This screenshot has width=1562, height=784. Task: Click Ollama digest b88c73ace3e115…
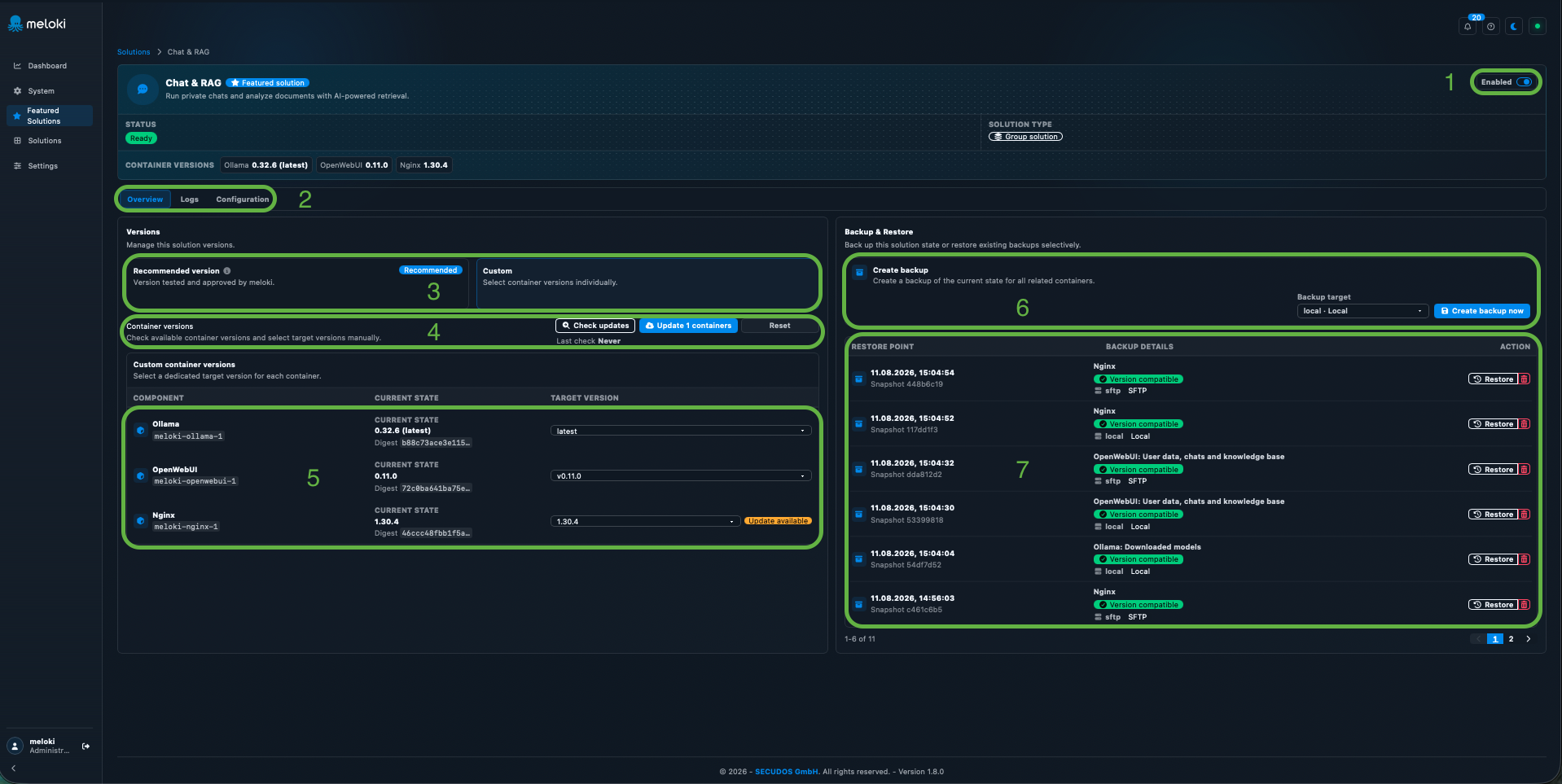coord(436,443)
